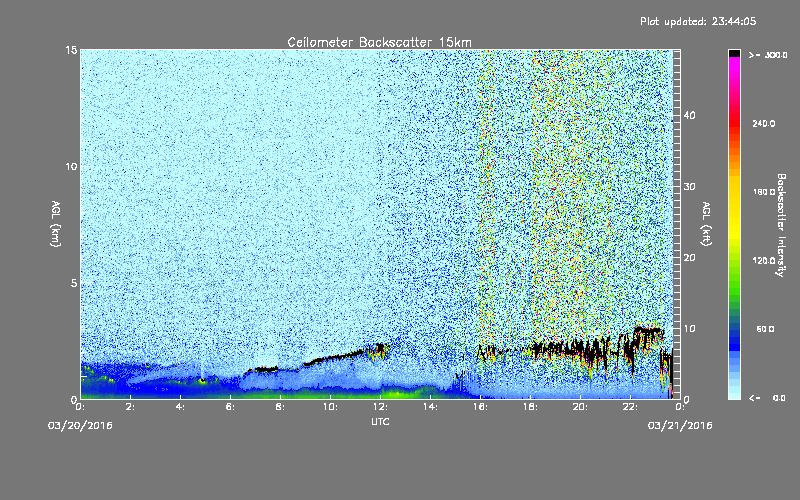Click the red segment of the colorbar

[x=734, y=122]
